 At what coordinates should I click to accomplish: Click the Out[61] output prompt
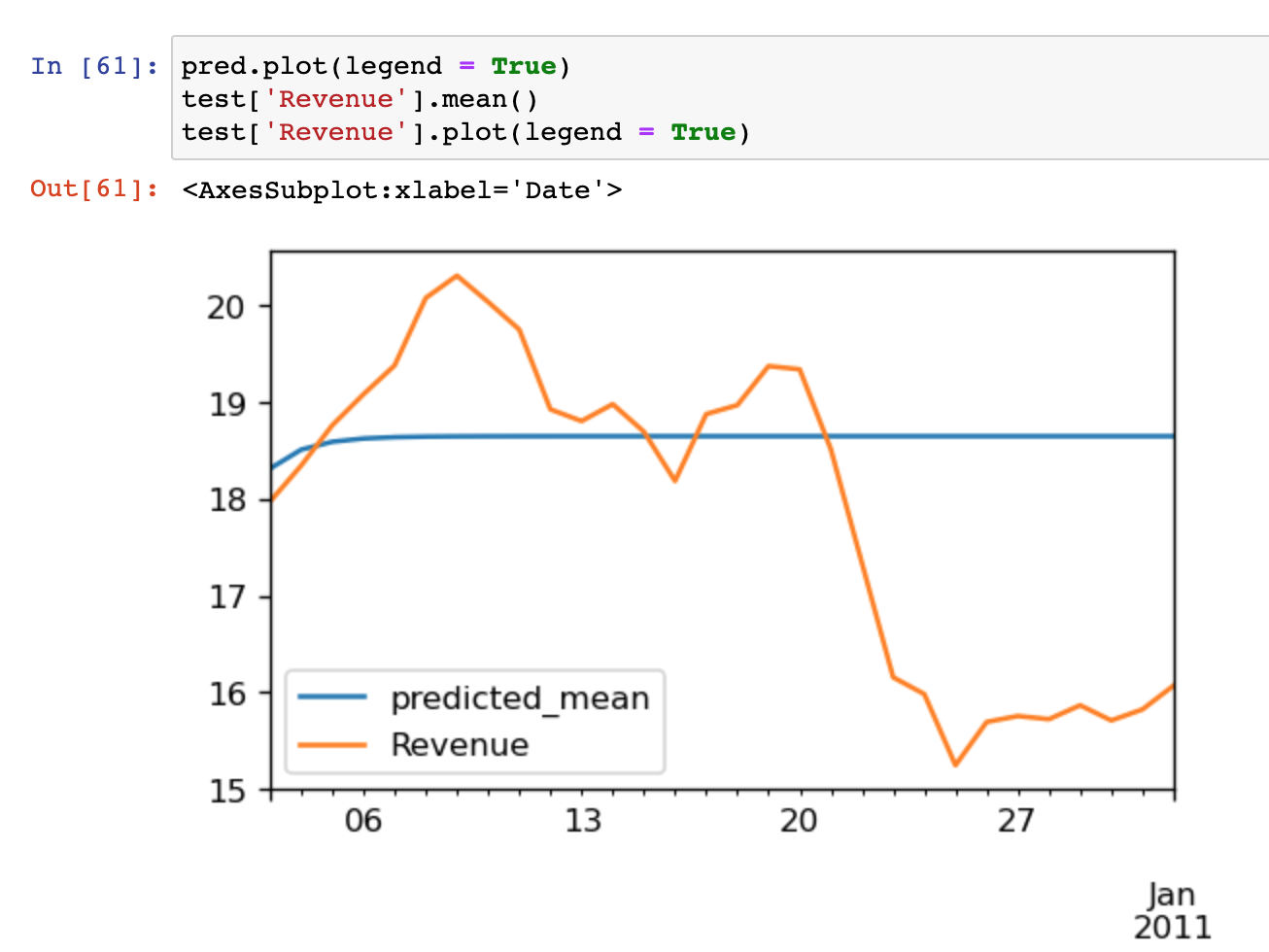(x=94, y=188)
